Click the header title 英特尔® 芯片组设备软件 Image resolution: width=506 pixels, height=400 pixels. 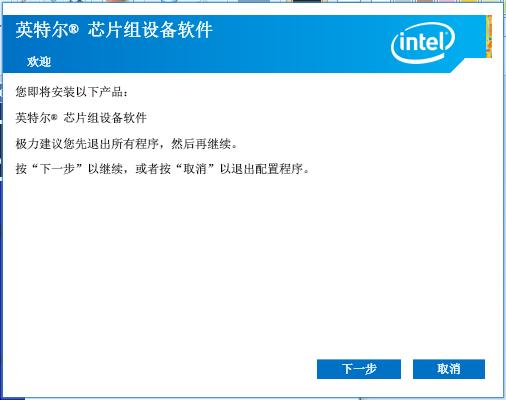click(114, 30)
